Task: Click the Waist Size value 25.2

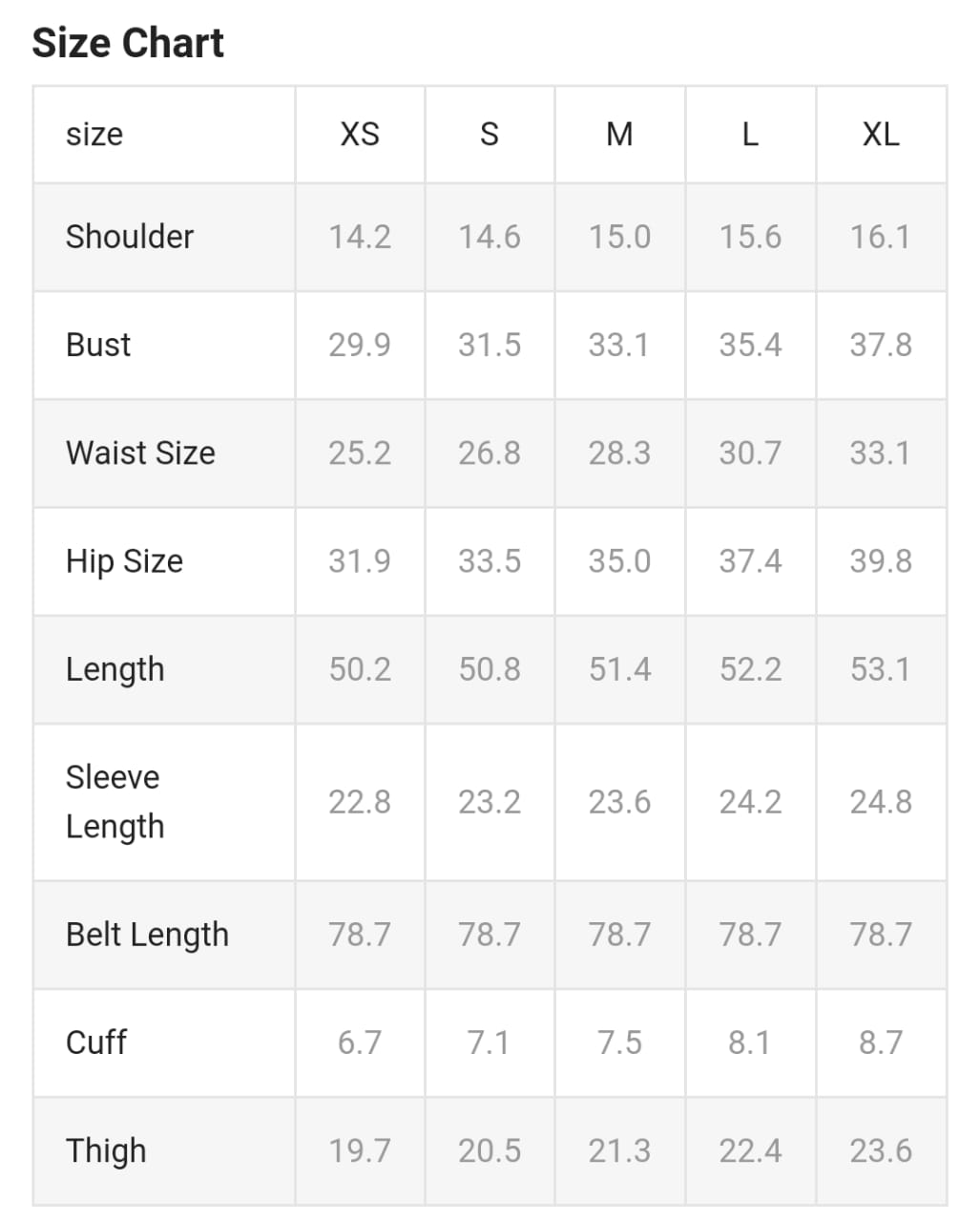Action: [360, 453]
